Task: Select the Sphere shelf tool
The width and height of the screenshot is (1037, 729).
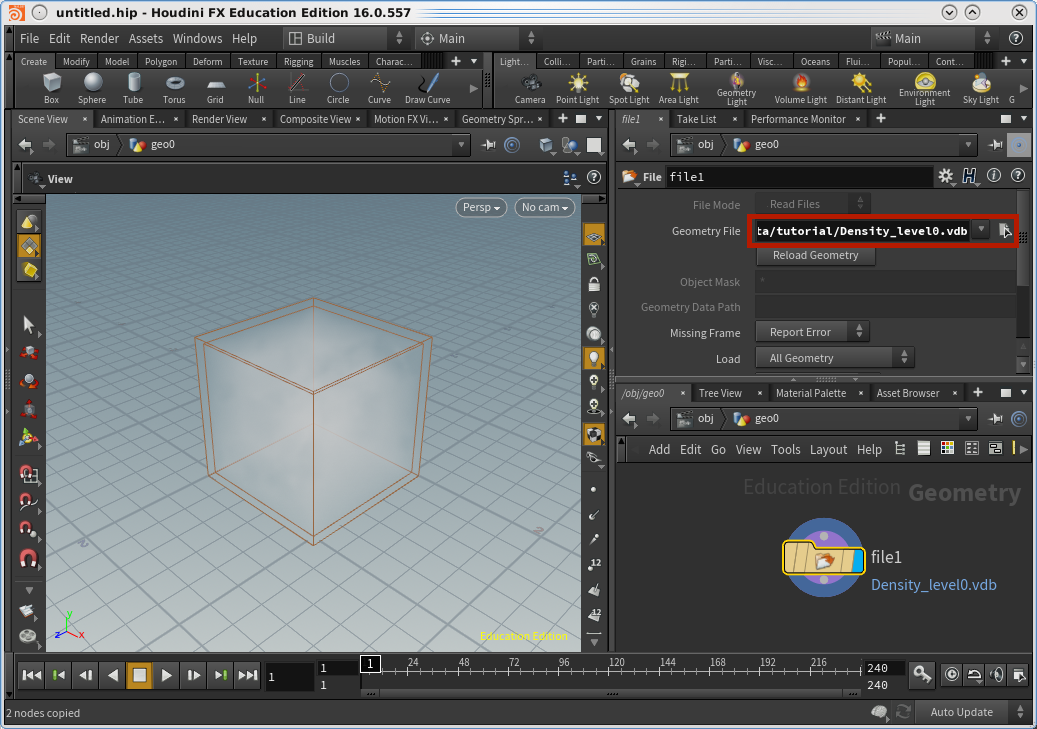Action: (92, 88)
